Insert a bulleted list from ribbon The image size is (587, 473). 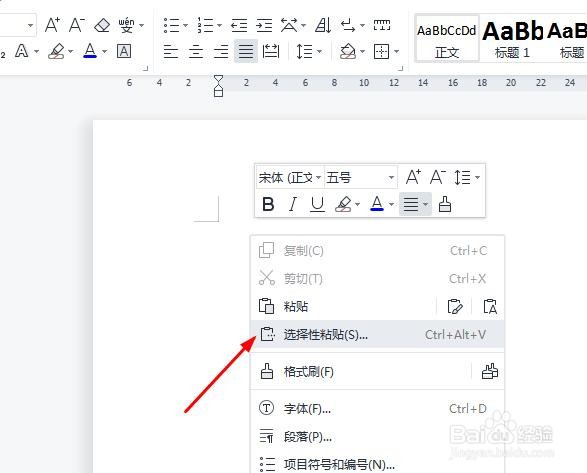171,25
